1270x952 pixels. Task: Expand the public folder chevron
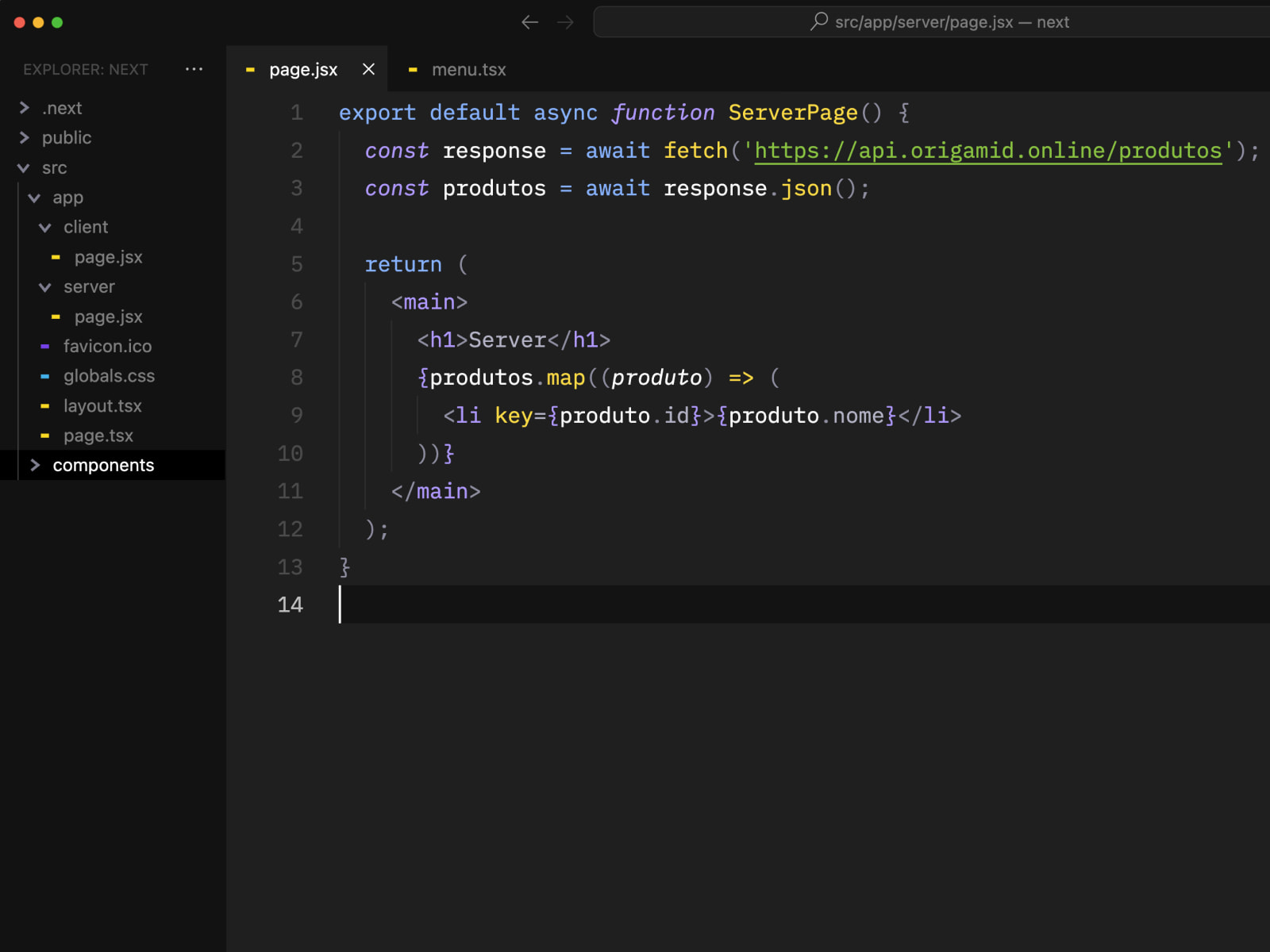(x=24, y=138)
